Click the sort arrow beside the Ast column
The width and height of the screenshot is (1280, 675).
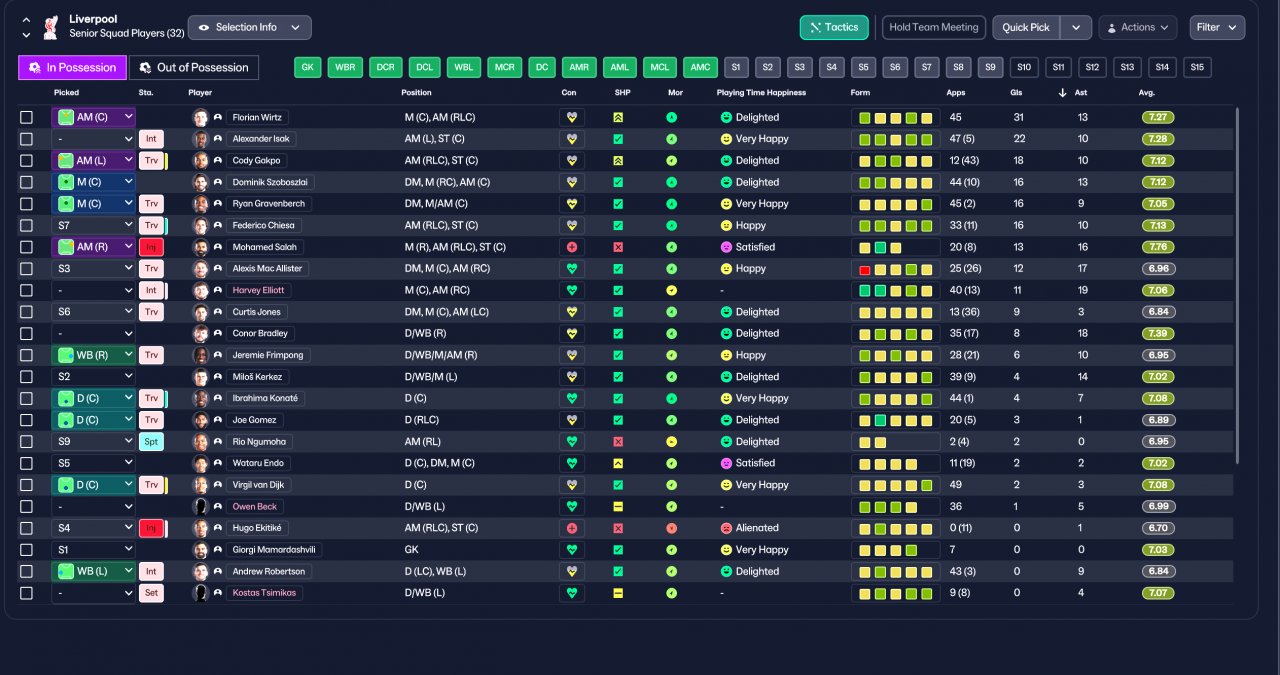[1062, 93]
